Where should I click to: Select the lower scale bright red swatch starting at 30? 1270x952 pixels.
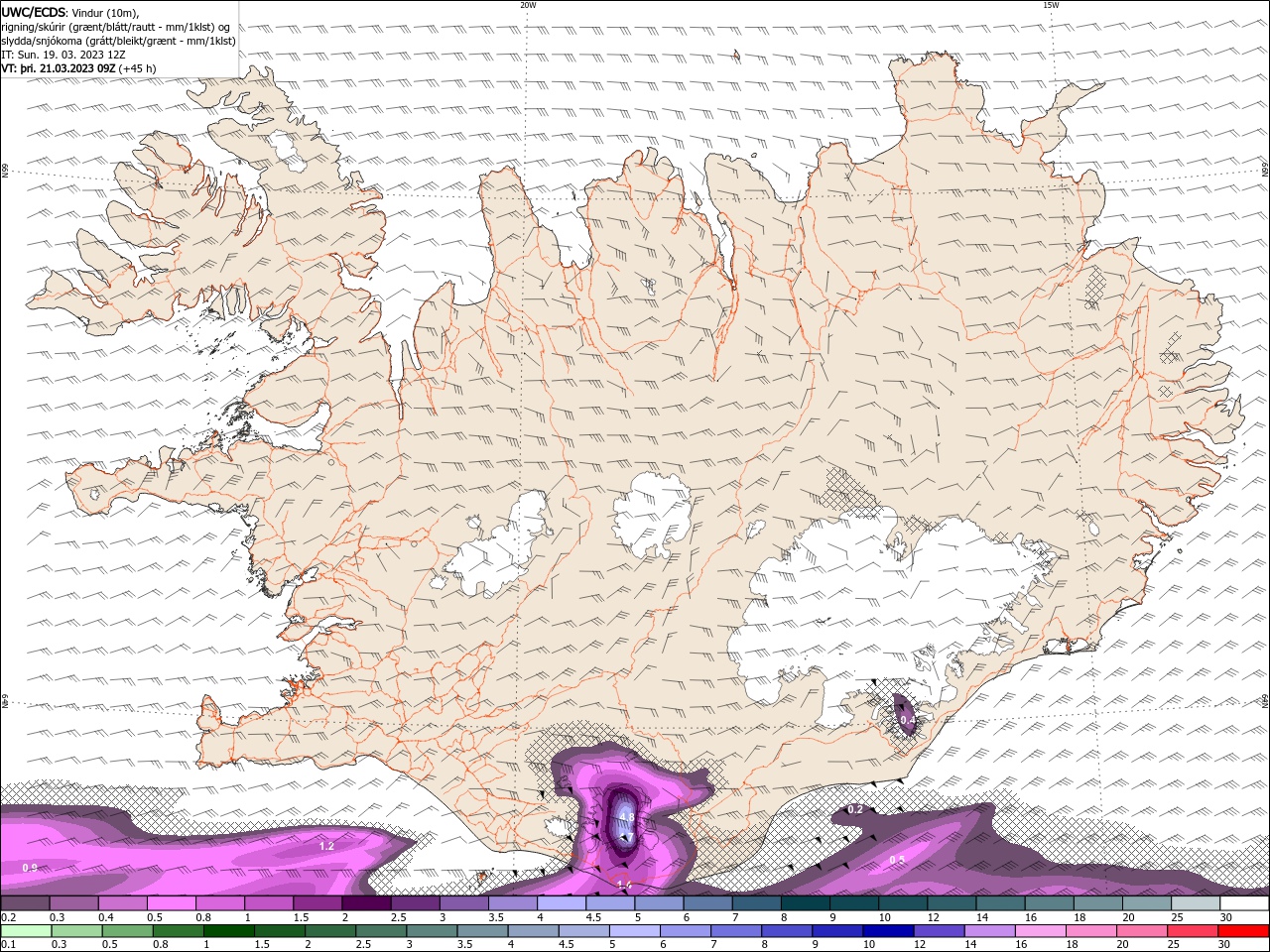tap(1244, 931)
